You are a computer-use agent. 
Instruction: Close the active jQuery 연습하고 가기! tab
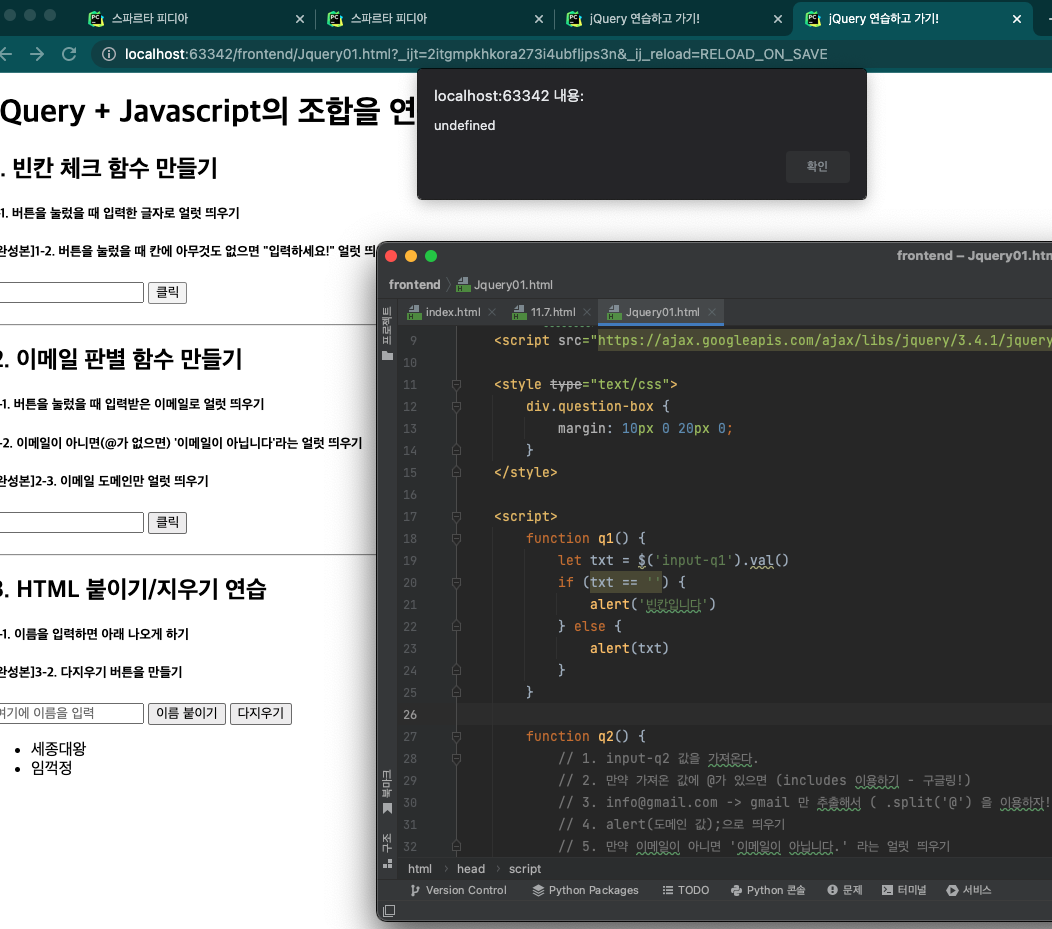point(1016,19)
